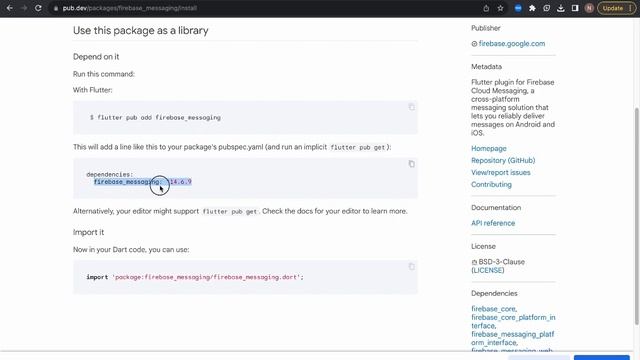Click highlighted 'firebase_messaging: ^14.6.9' text
The image size is (640, 360).
tap(142, 182)
